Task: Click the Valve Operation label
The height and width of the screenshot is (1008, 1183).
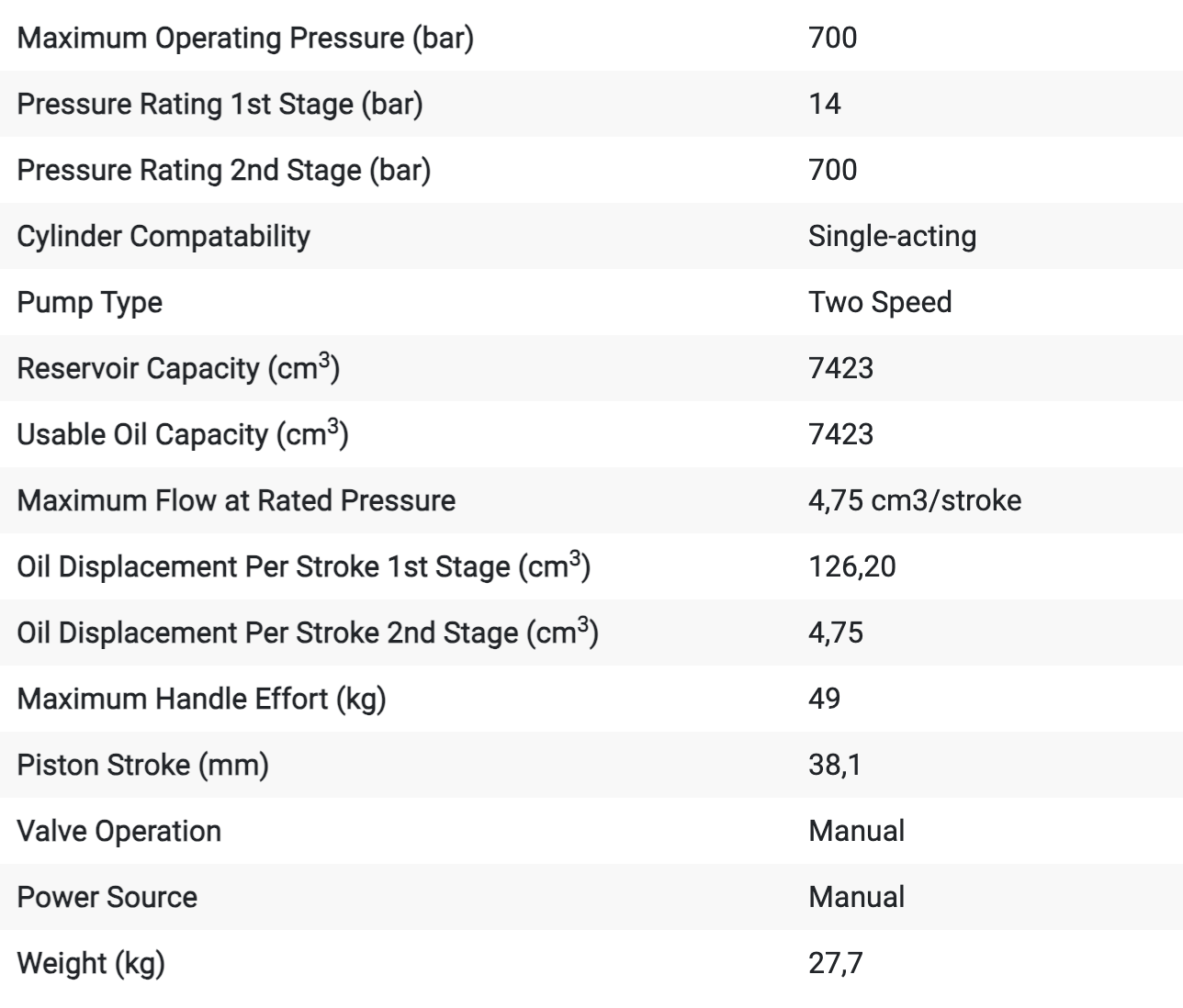Action: [119, 832]
